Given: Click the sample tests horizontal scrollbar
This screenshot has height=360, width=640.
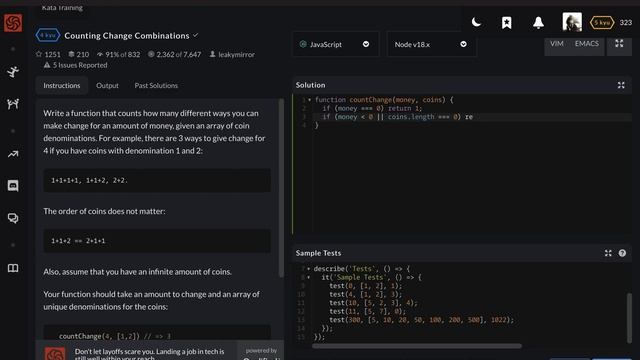Looking at the screenshot, I should coord(416,346).
